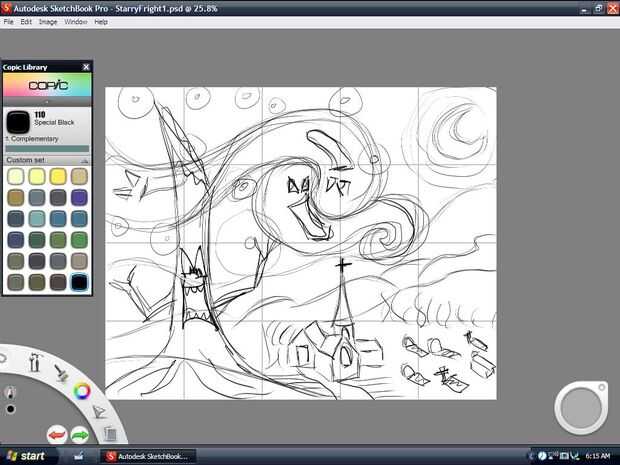Open the tools and views lagoon icon
This screenshot has width=620, height=465.
pyautogui.click(x=35, y=362)
